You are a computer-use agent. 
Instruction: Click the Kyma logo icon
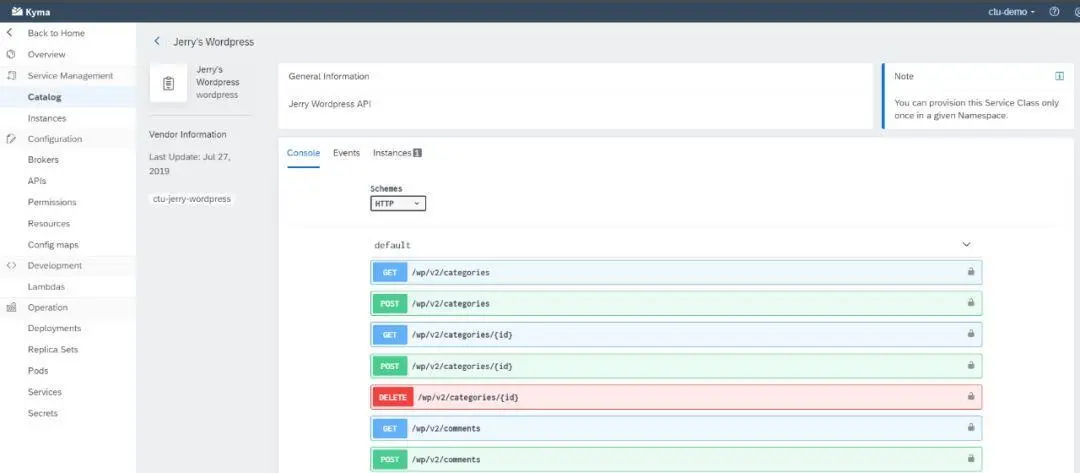coord(18,12)
